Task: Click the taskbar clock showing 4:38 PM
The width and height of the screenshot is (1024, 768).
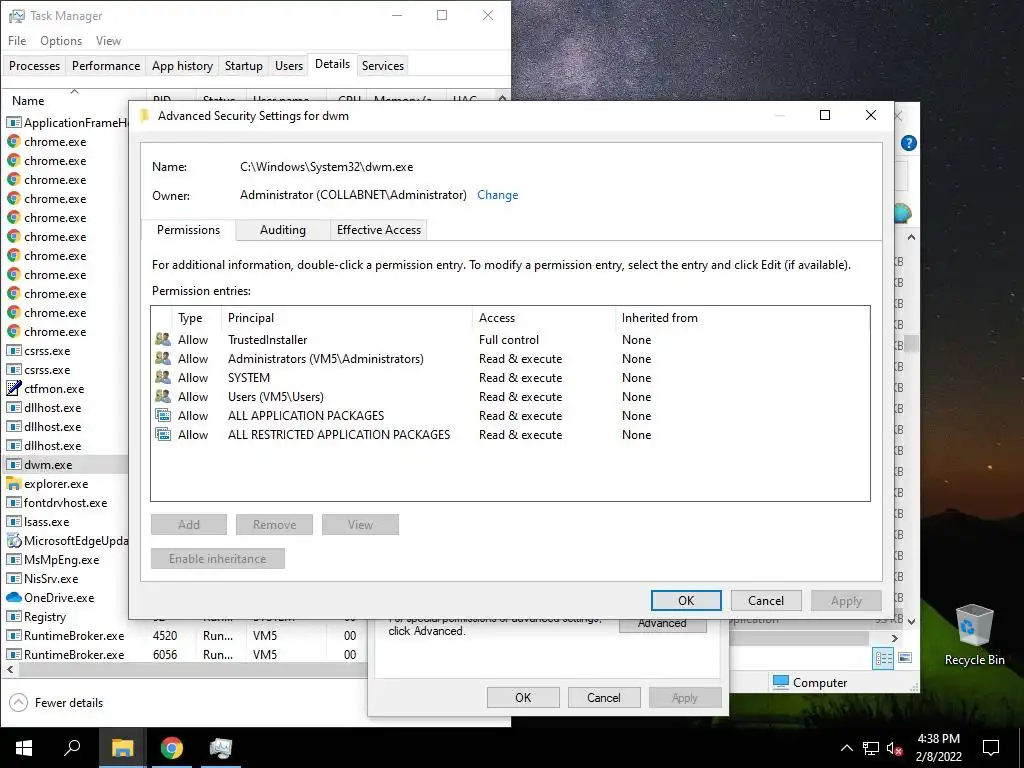Action: pos(938,748)
